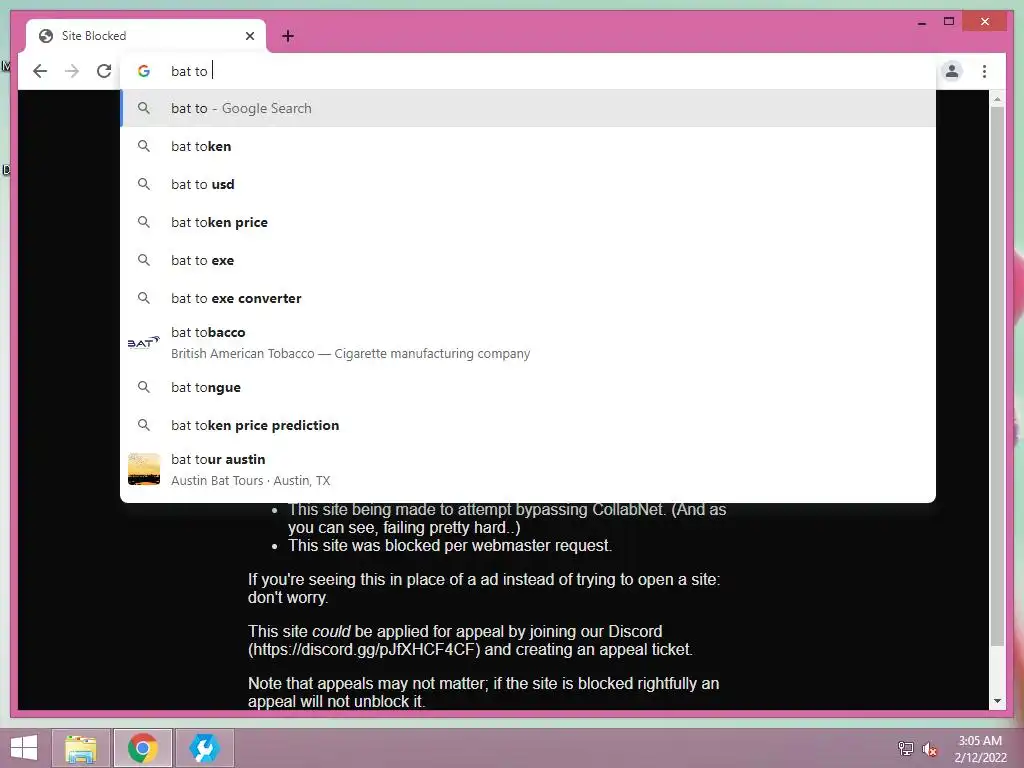1024x768 pixels.
Task: Open Chrome's three-dot menu
Action: [x=984, y=71]
